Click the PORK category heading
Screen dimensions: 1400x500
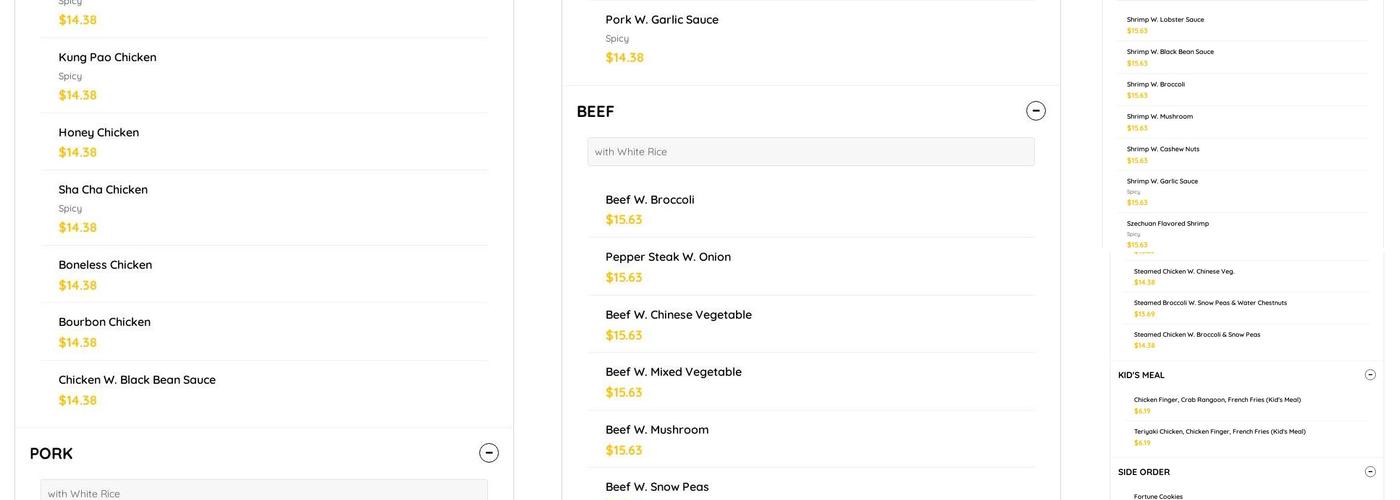click(52, 454)
